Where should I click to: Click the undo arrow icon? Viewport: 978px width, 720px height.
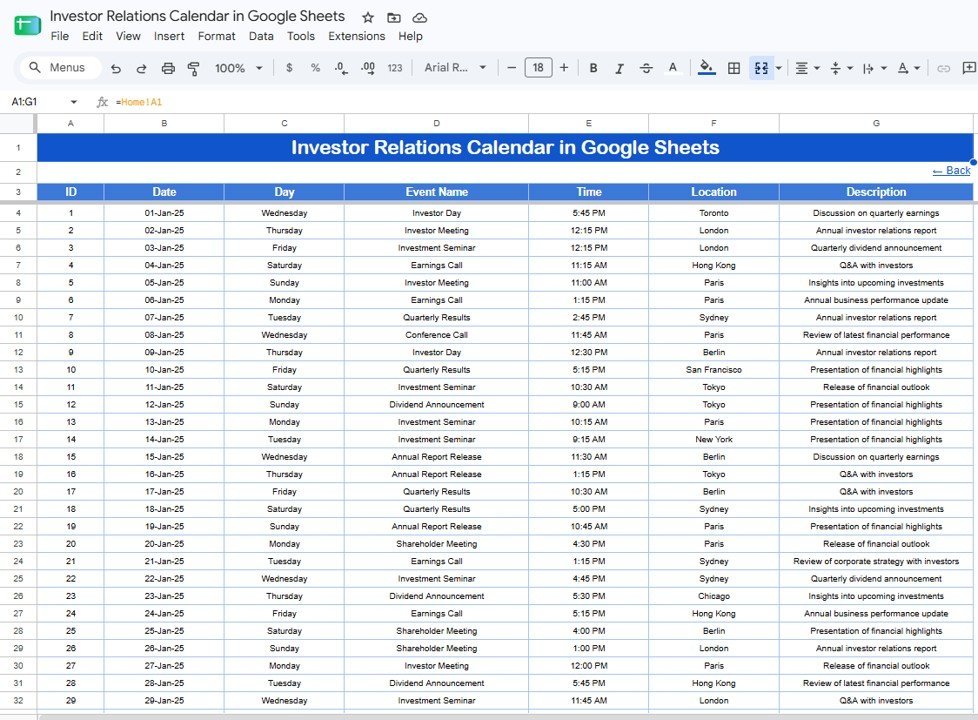(115, 68)
